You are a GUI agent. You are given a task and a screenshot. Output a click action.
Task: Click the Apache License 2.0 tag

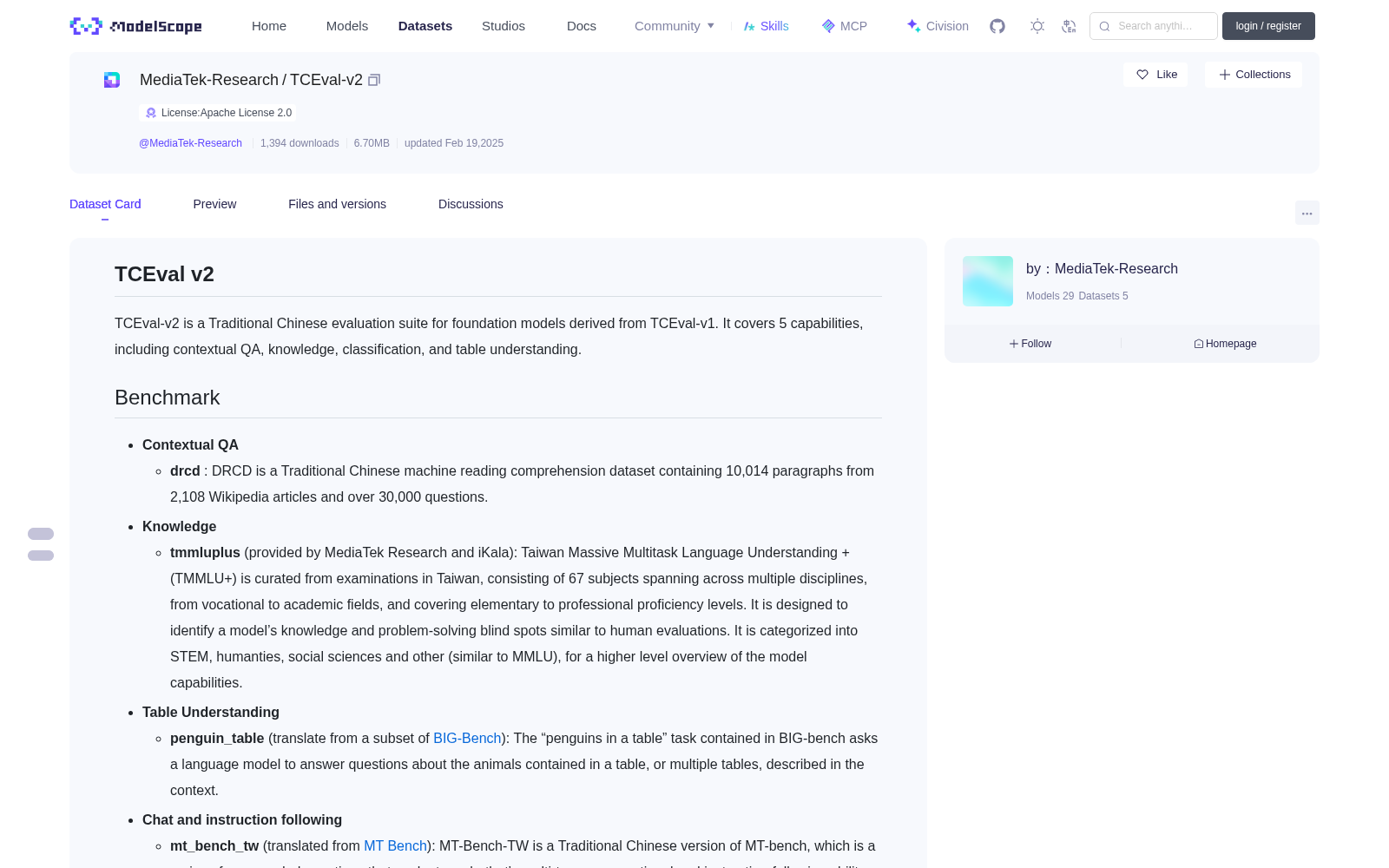(218, 113)
